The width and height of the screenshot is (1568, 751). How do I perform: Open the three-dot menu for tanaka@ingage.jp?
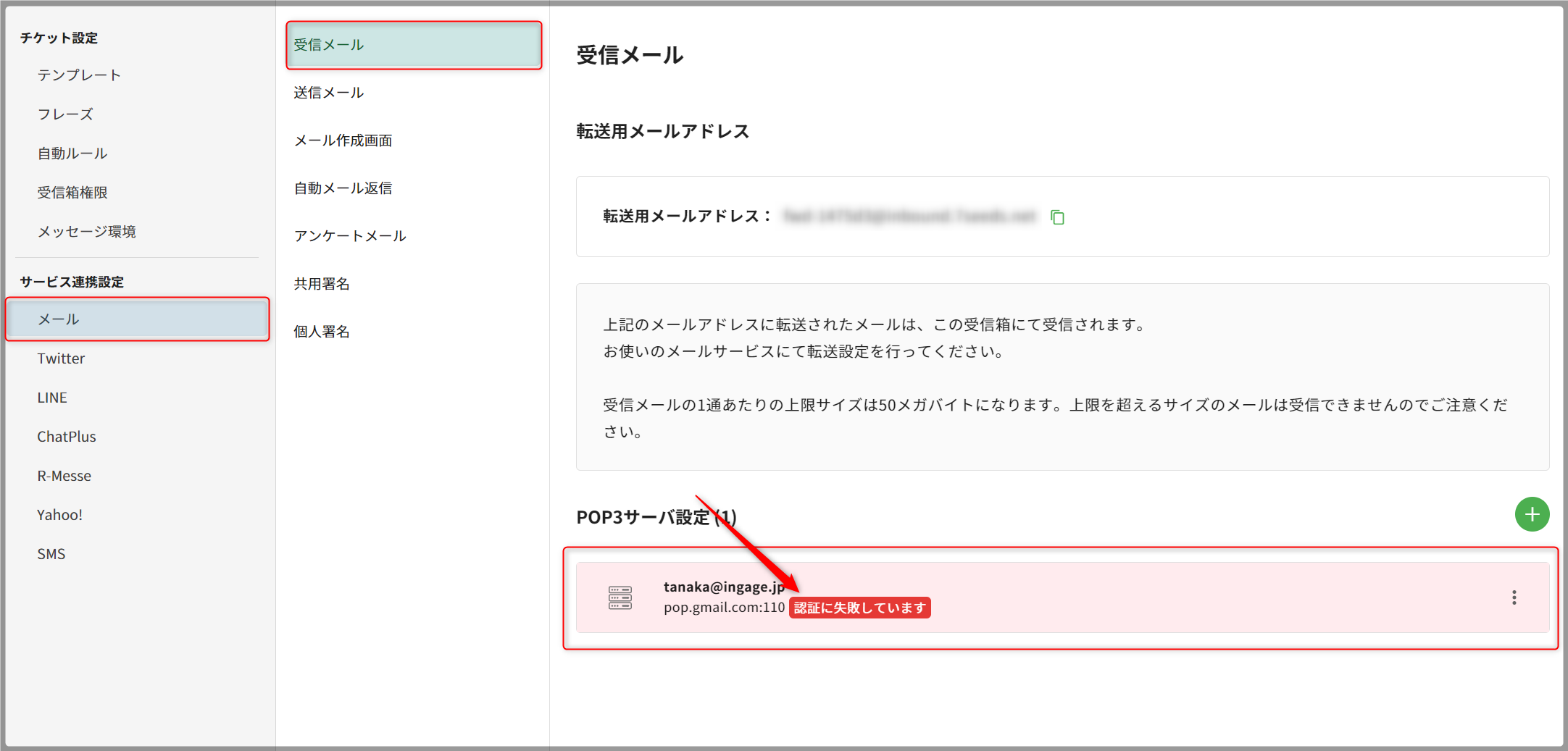1514,597
